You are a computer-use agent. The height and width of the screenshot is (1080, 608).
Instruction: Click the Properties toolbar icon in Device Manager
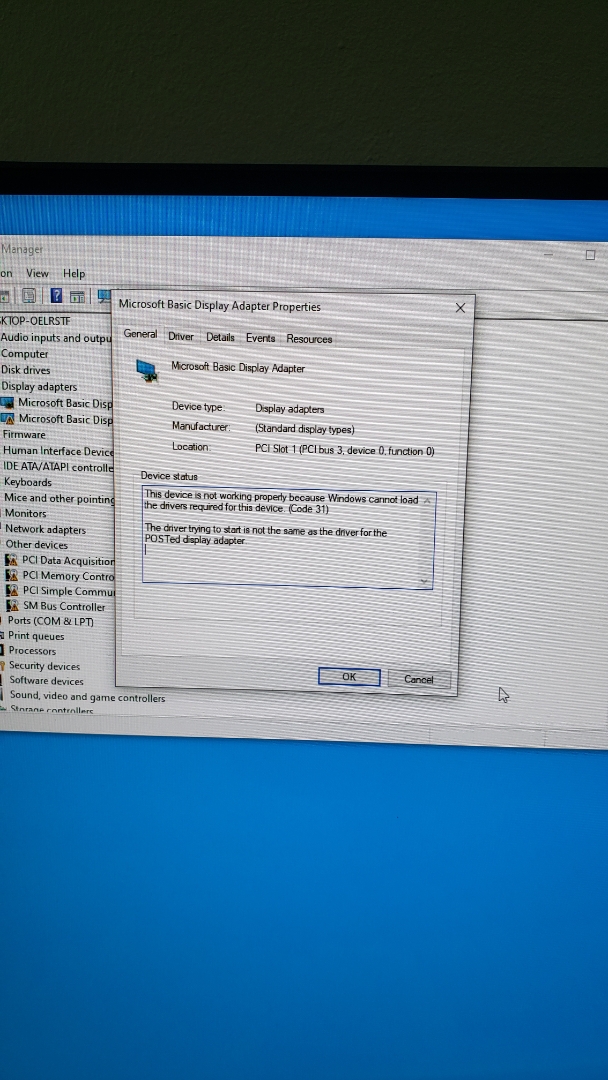30,297
